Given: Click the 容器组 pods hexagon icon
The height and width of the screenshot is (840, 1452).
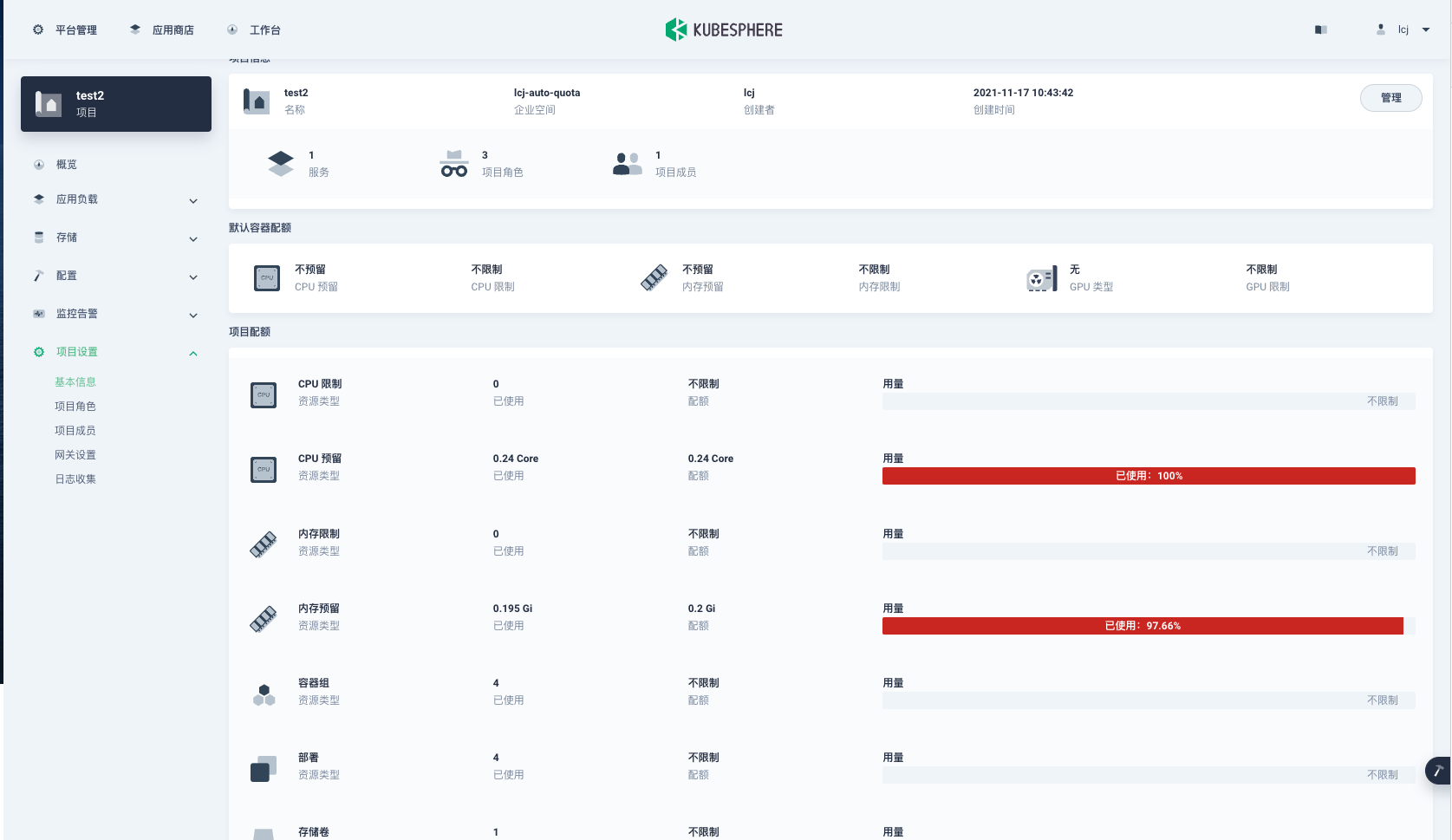Looking at the screenshot, I should pos(264,694).
